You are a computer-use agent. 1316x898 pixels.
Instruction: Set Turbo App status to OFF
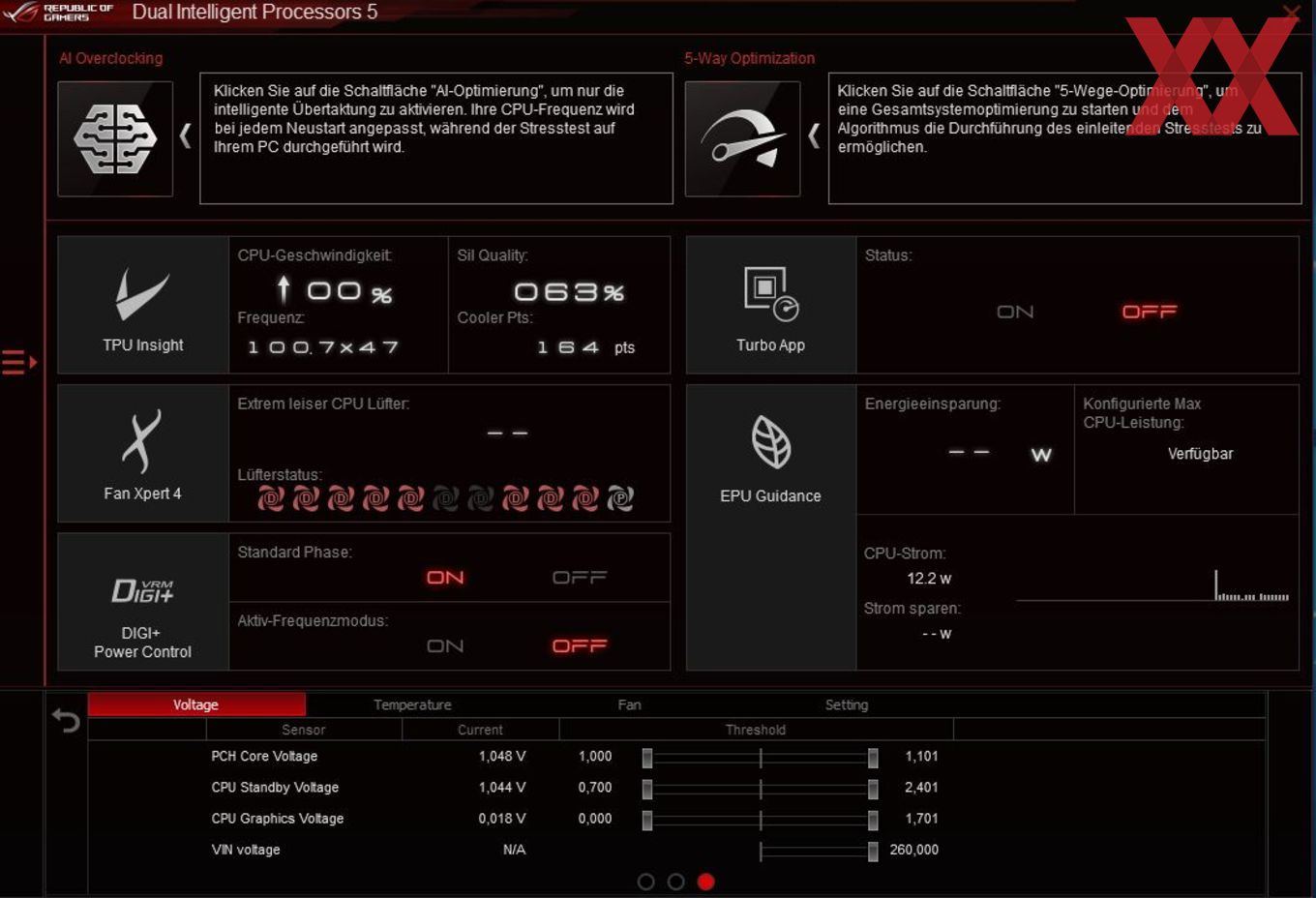point(1150,312)
